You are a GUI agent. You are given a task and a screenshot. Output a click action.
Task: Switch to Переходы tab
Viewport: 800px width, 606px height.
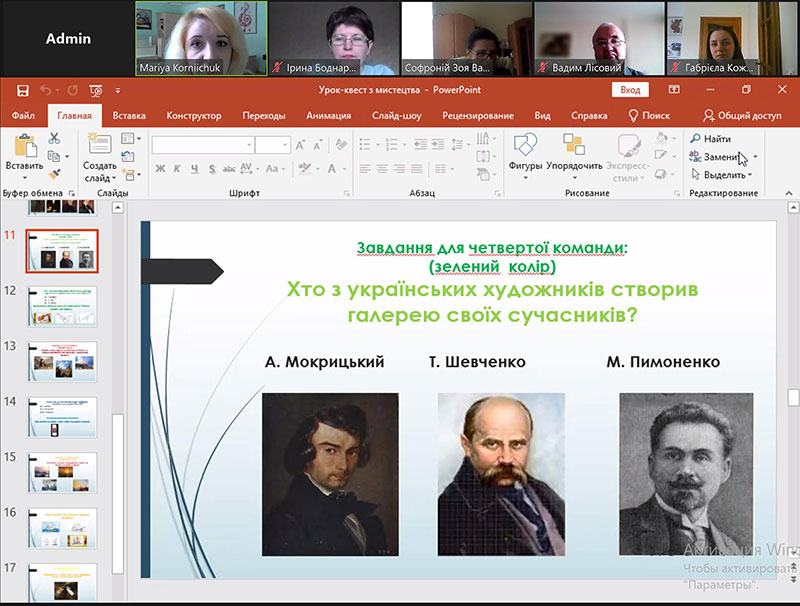[x=264, y=116]
